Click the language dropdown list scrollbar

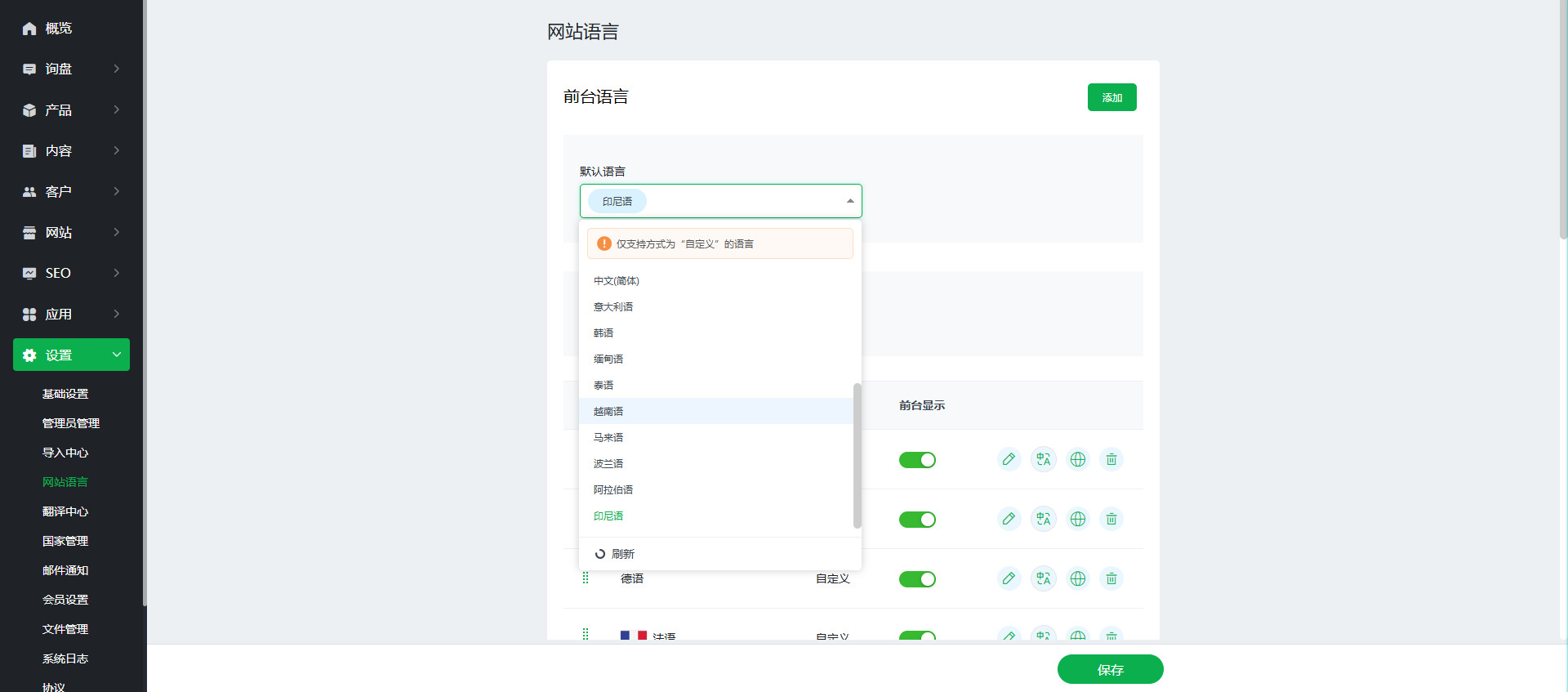tap(857, 455)
